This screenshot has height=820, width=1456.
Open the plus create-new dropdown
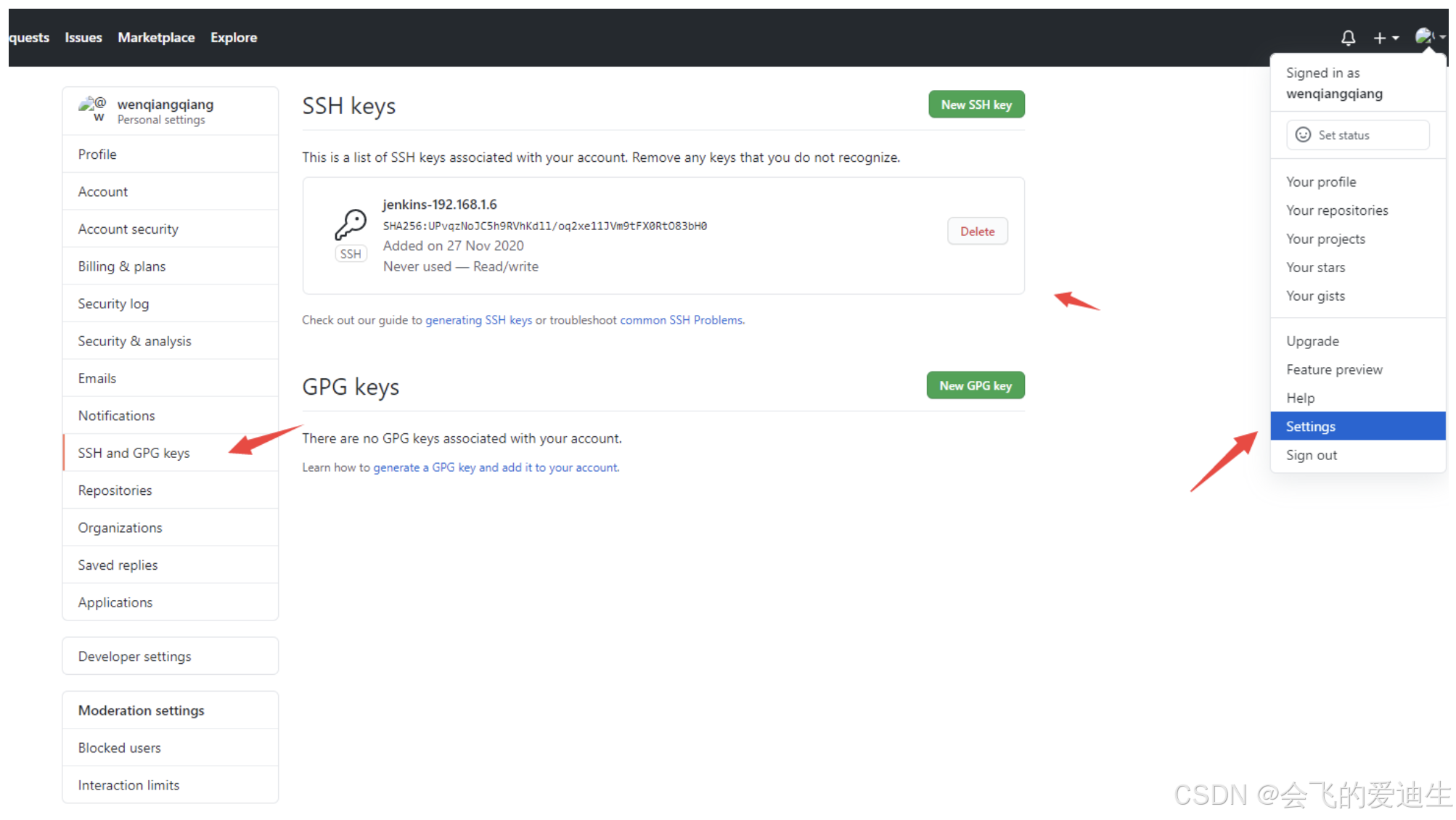pyautogui.click(x=1386, y=38)
